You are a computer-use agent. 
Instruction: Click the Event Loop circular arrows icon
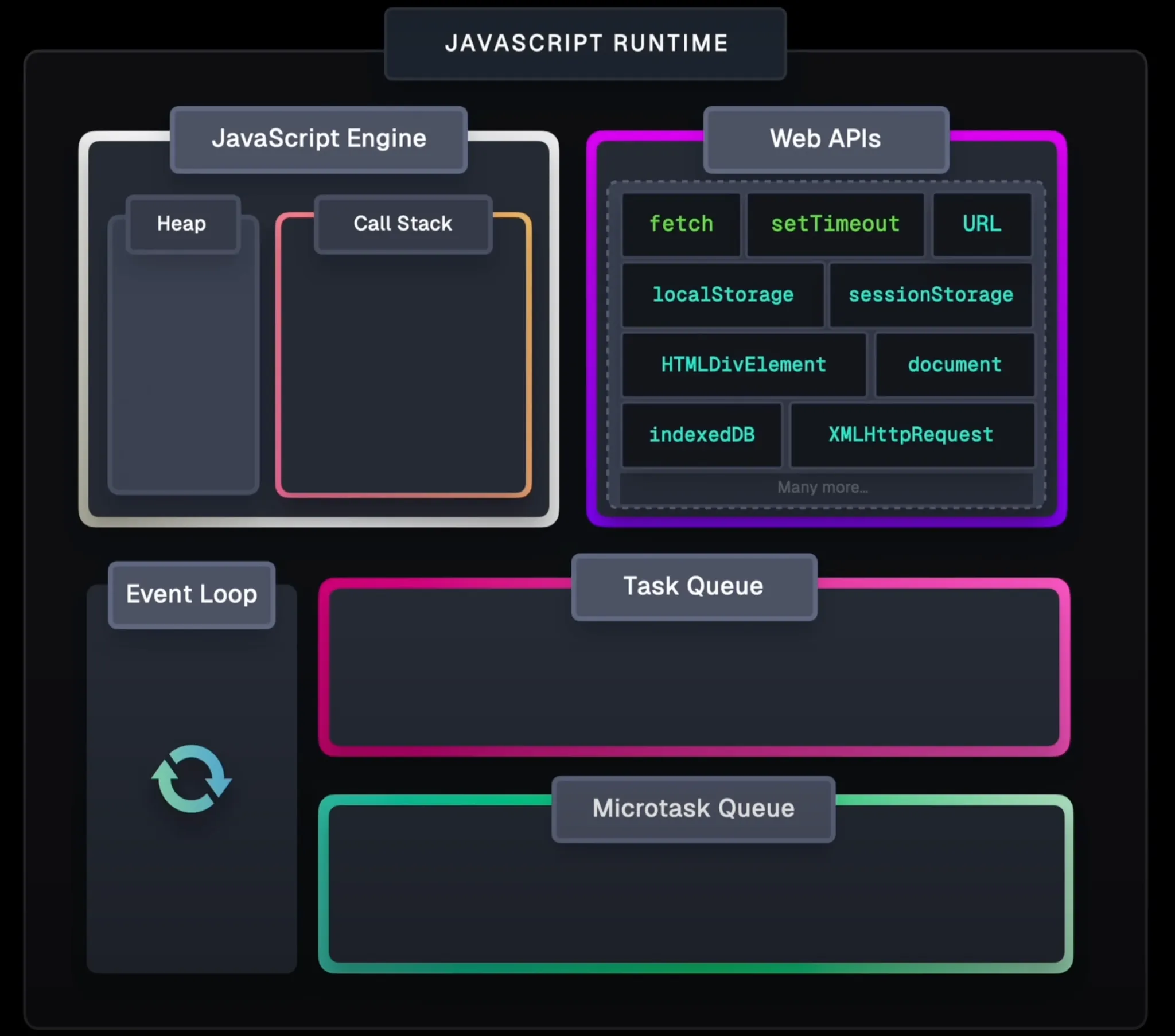click(192, 778)
